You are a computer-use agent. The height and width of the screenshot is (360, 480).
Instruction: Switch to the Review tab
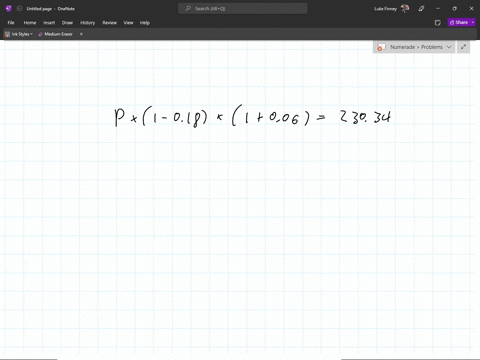coord(109,23)
